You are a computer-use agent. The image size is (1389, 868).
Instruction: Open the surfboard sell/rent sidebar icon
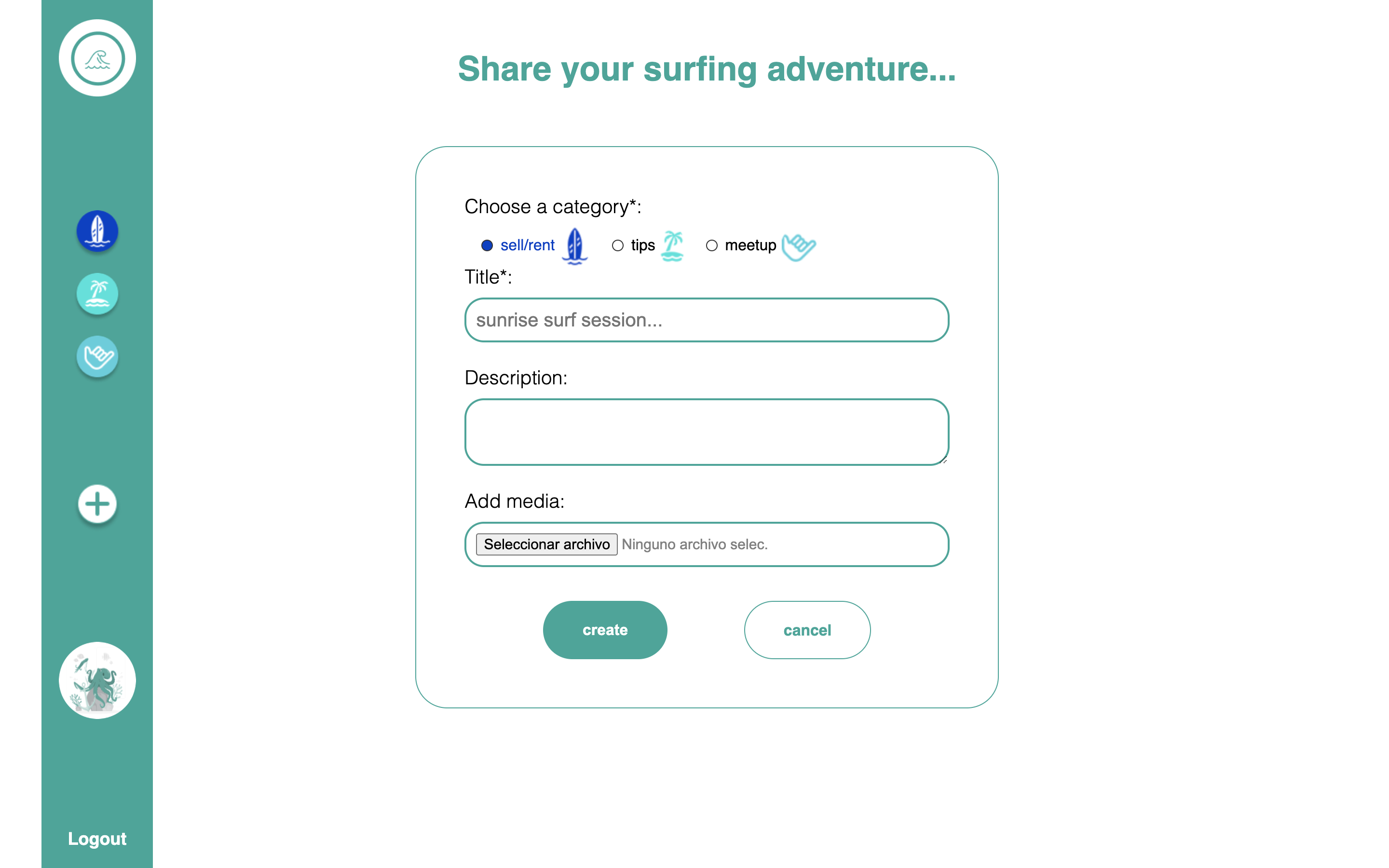click(x=97, y=231)
